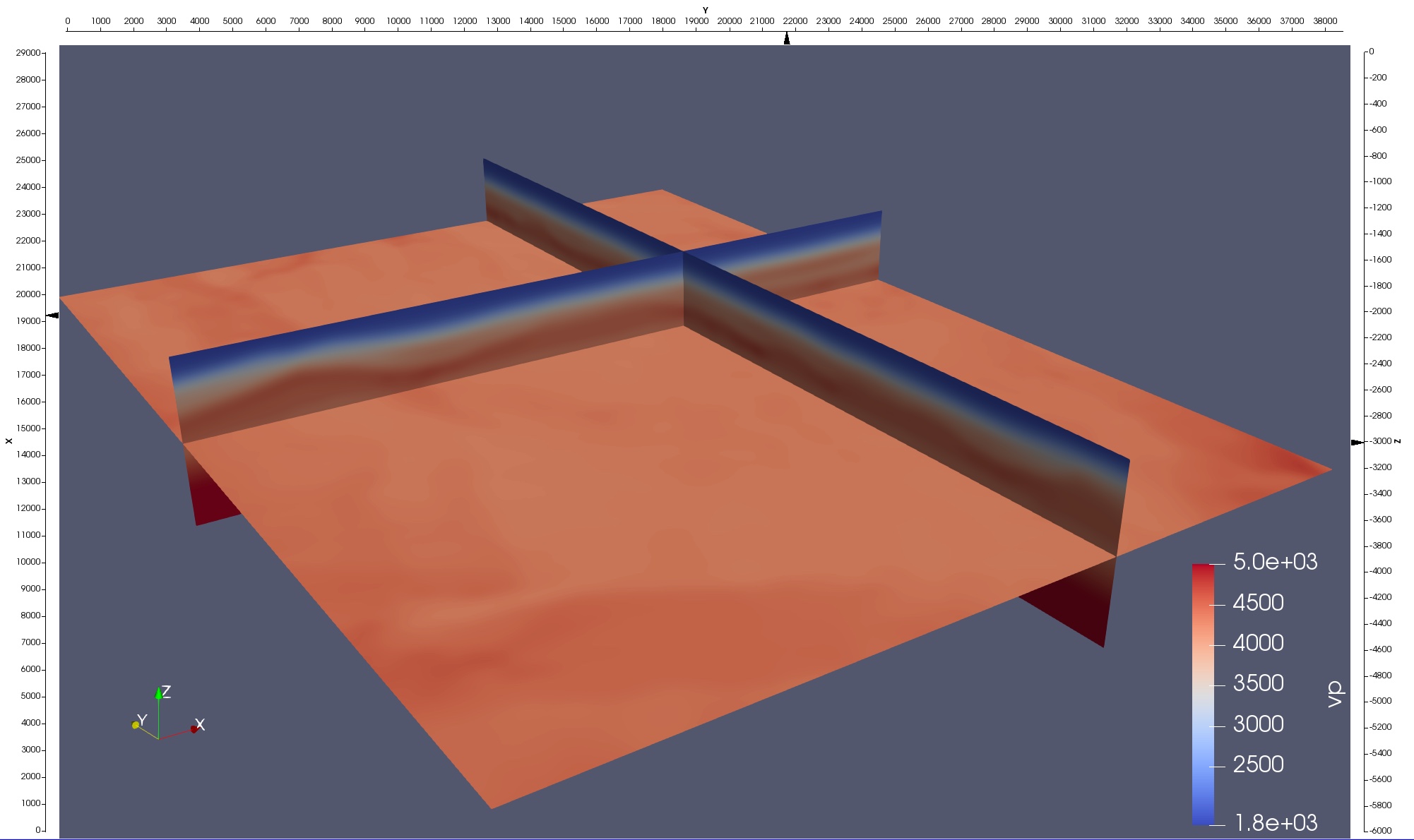Click the vp legend title label
The height and width of the screenshot is (840, 1414).
(1334, 695)
